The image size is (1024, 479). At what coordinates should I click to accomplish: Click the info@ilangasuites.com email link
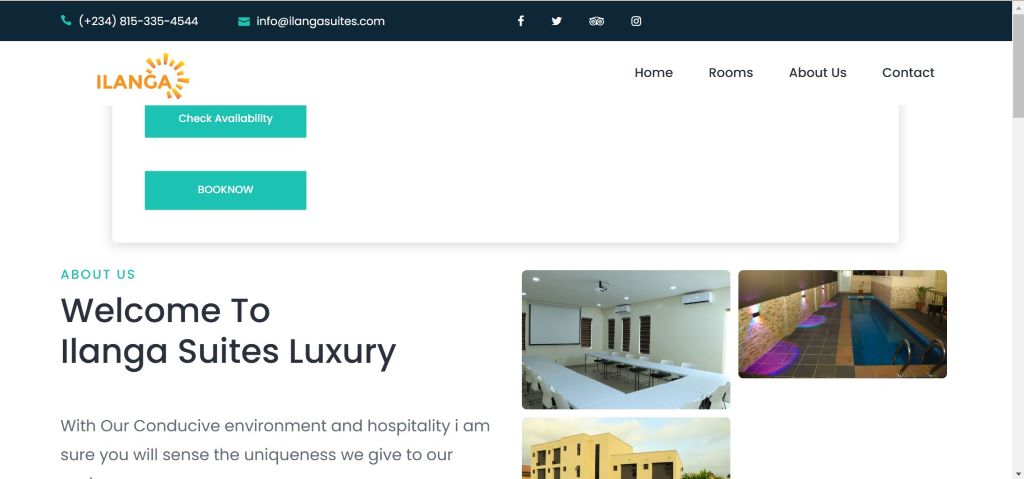click(321, 21)
